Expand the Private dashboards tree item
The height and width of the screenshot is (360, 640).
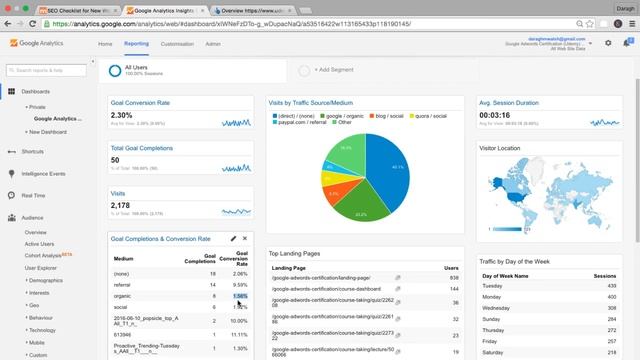[36, 107]
